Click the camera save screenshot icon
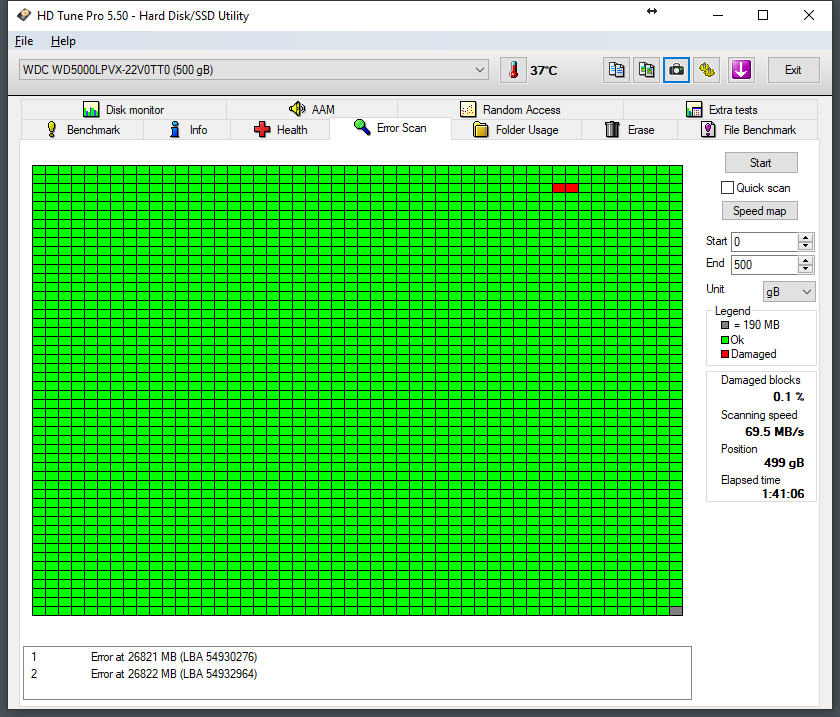840x717 pixels. pyautogui.click(x=677, y=70)
